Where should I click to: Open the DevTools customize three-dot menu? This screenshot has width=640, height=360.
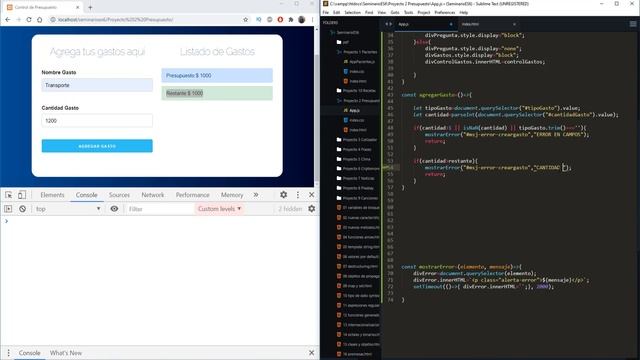298,195
